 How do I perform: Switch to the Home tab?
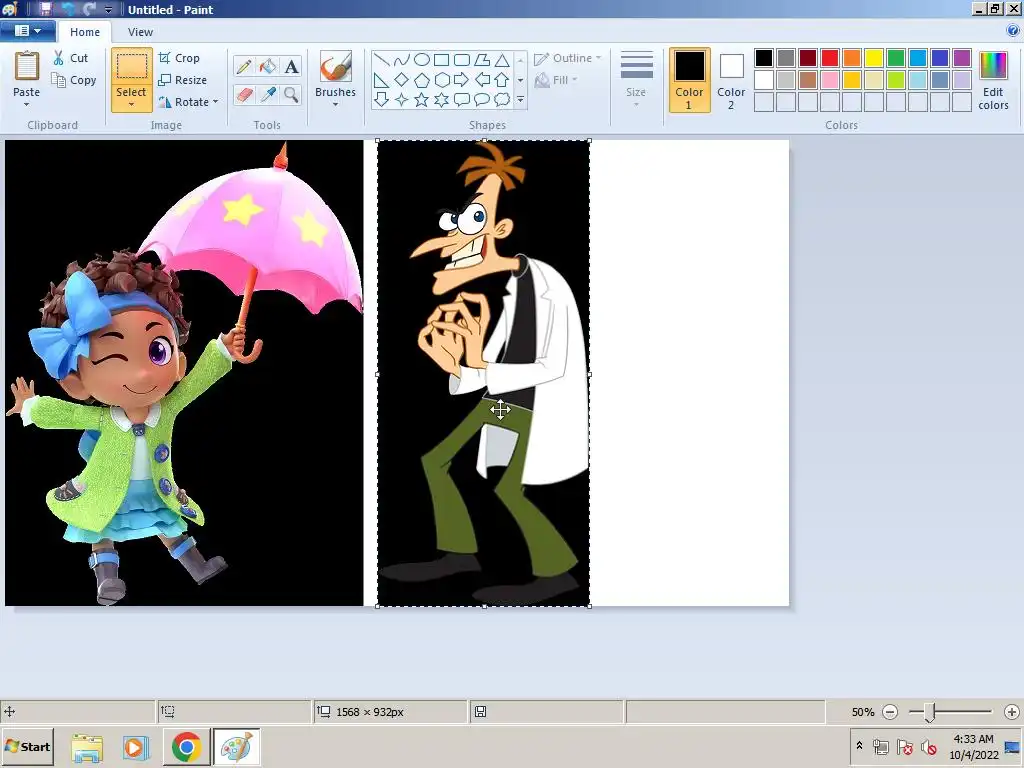tap(85, 32)
